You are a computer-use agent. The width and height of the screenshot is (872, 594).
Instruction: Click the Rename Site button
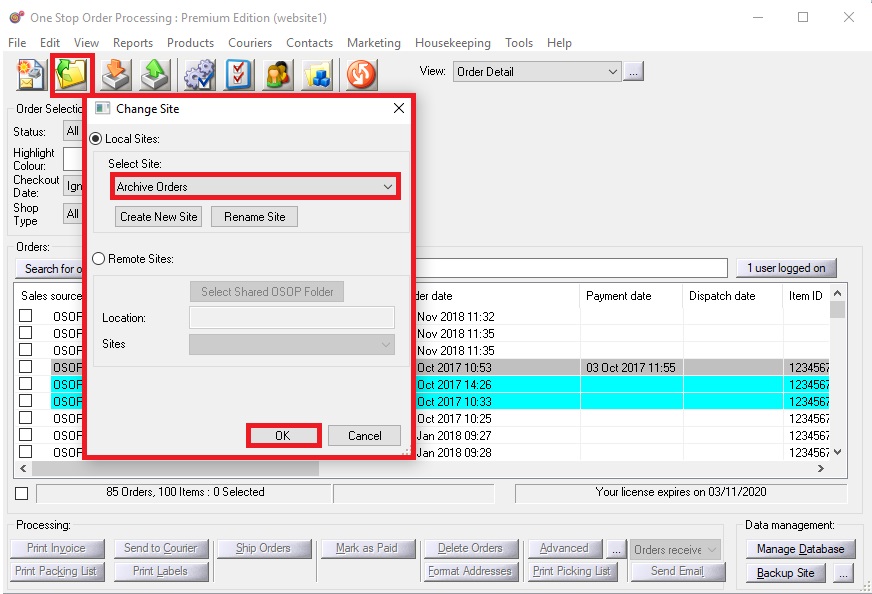(x=255, y=217)
